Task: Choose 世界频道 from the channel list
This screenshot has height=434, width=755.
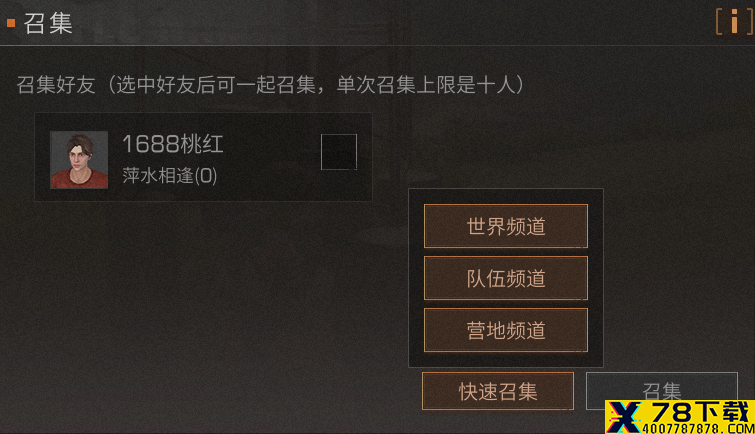Action: [x=506, y=226]
